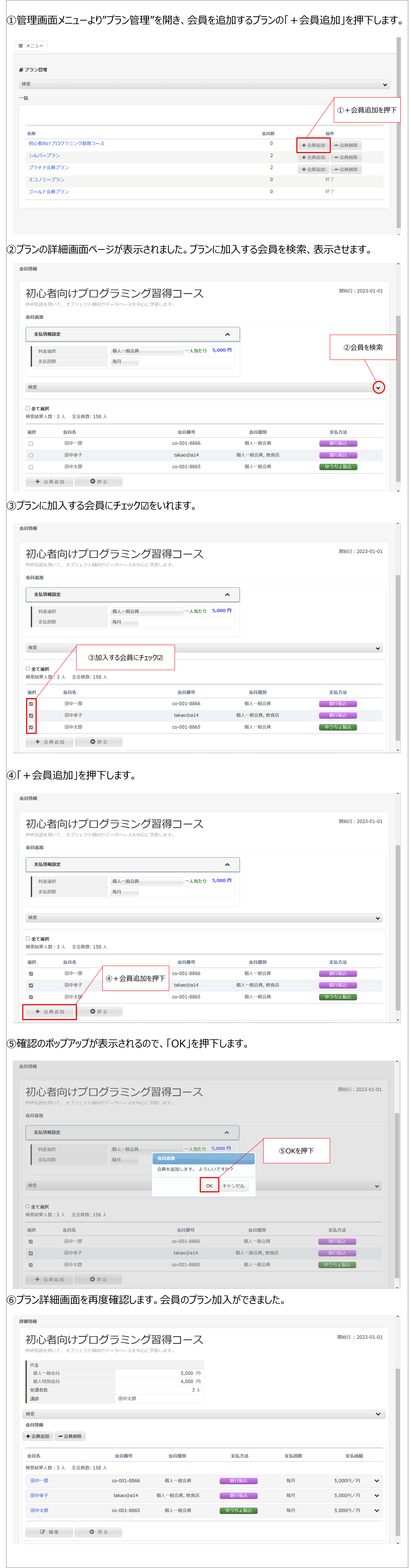Viewport: 411px width, 1568px height.
Task: Open the エコノミープラン link
Action: (46, 180)
